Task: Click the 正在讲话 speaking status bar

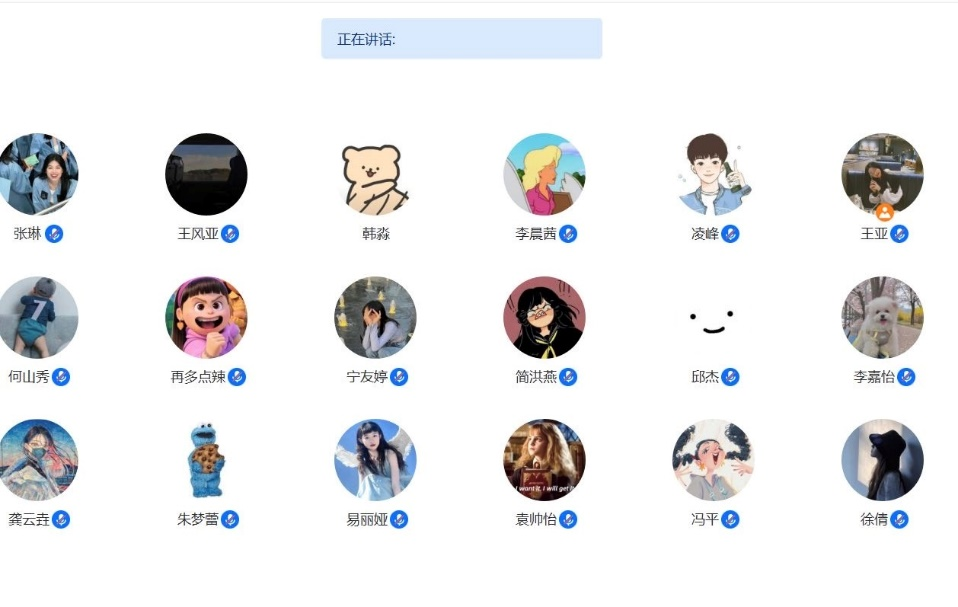Action: (462, 38)
